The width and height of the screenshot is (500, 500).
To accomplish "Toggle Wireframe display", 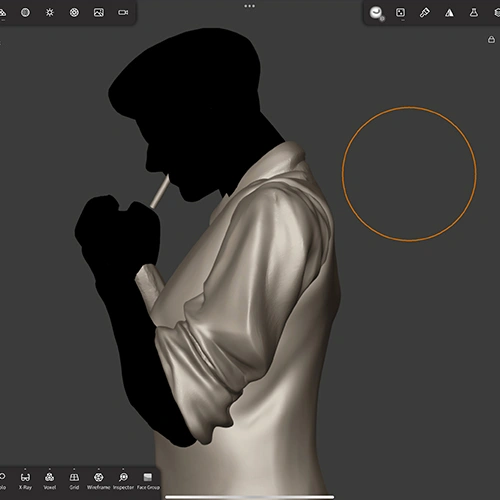I will pyautogui.click(x=98, y=481).
